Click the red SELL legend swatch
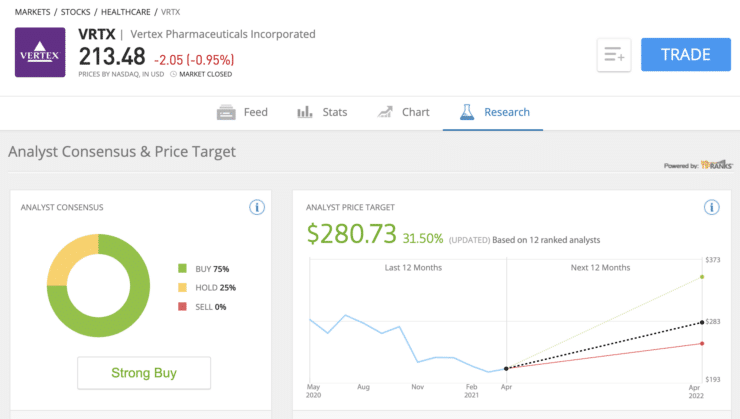Screen dimensions: 740x419 point(182,307)
